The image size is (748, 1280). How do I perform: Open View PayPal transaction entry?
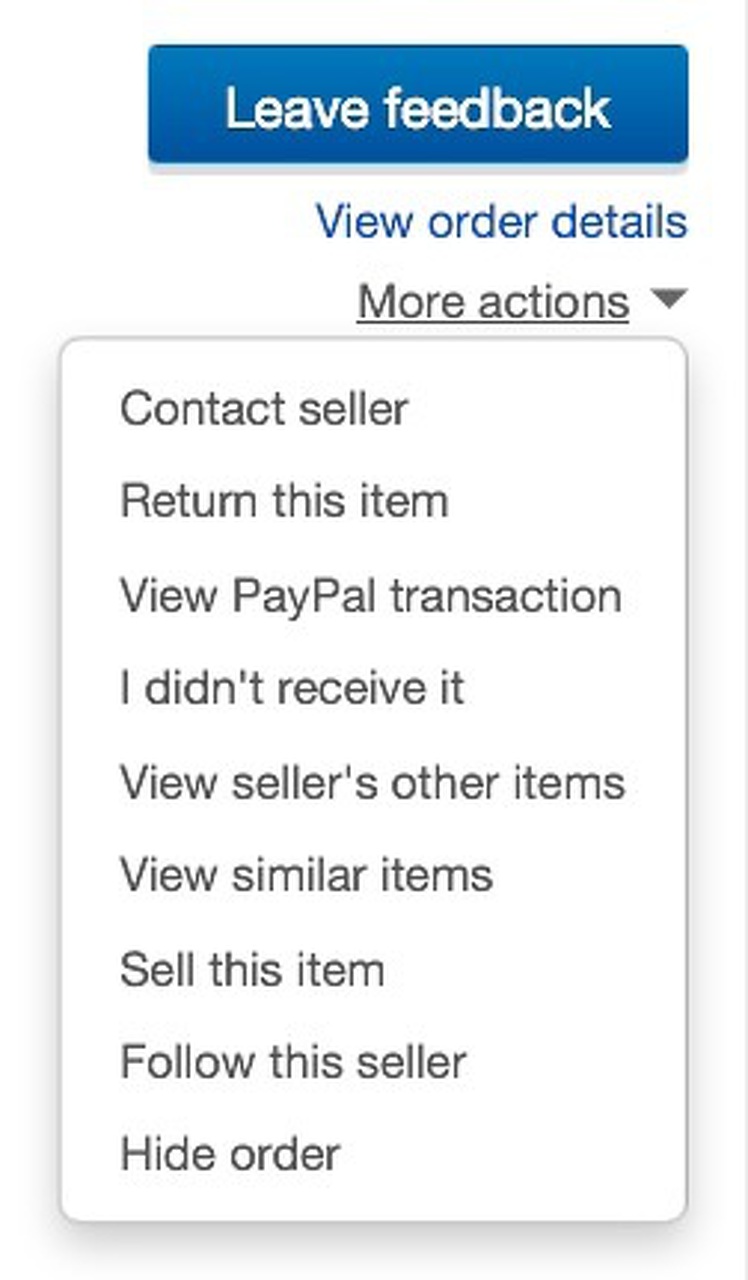pos(371,596)
